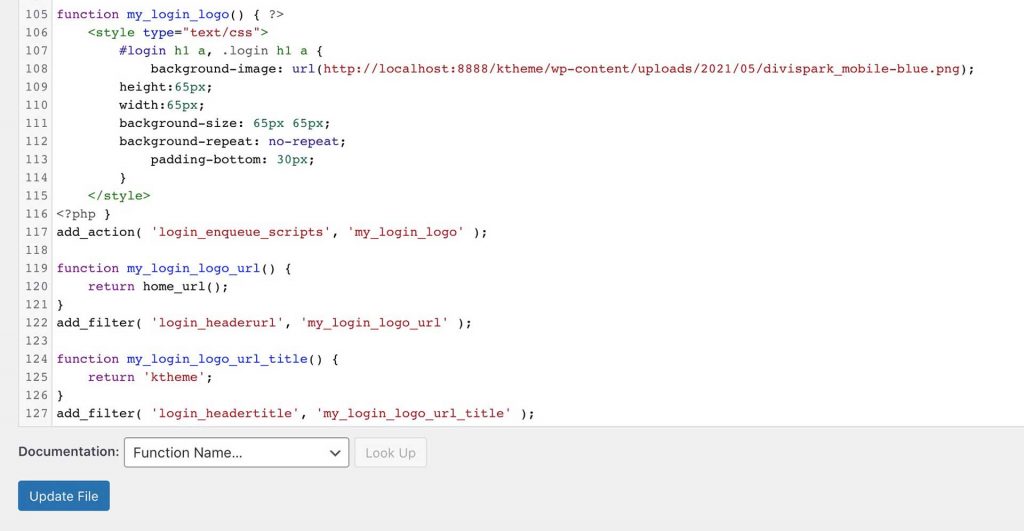Click add_action 'login_enqueue_scripts' line
Screen dimensions: 1024x531
[x=272, y=232]
